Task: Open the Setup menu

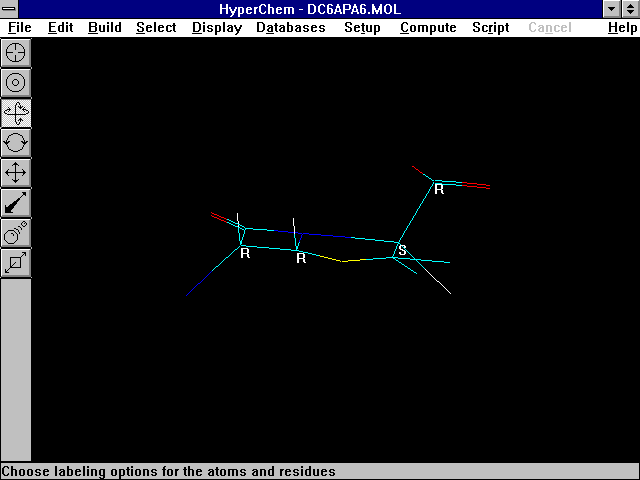Action: pos(362,27)
